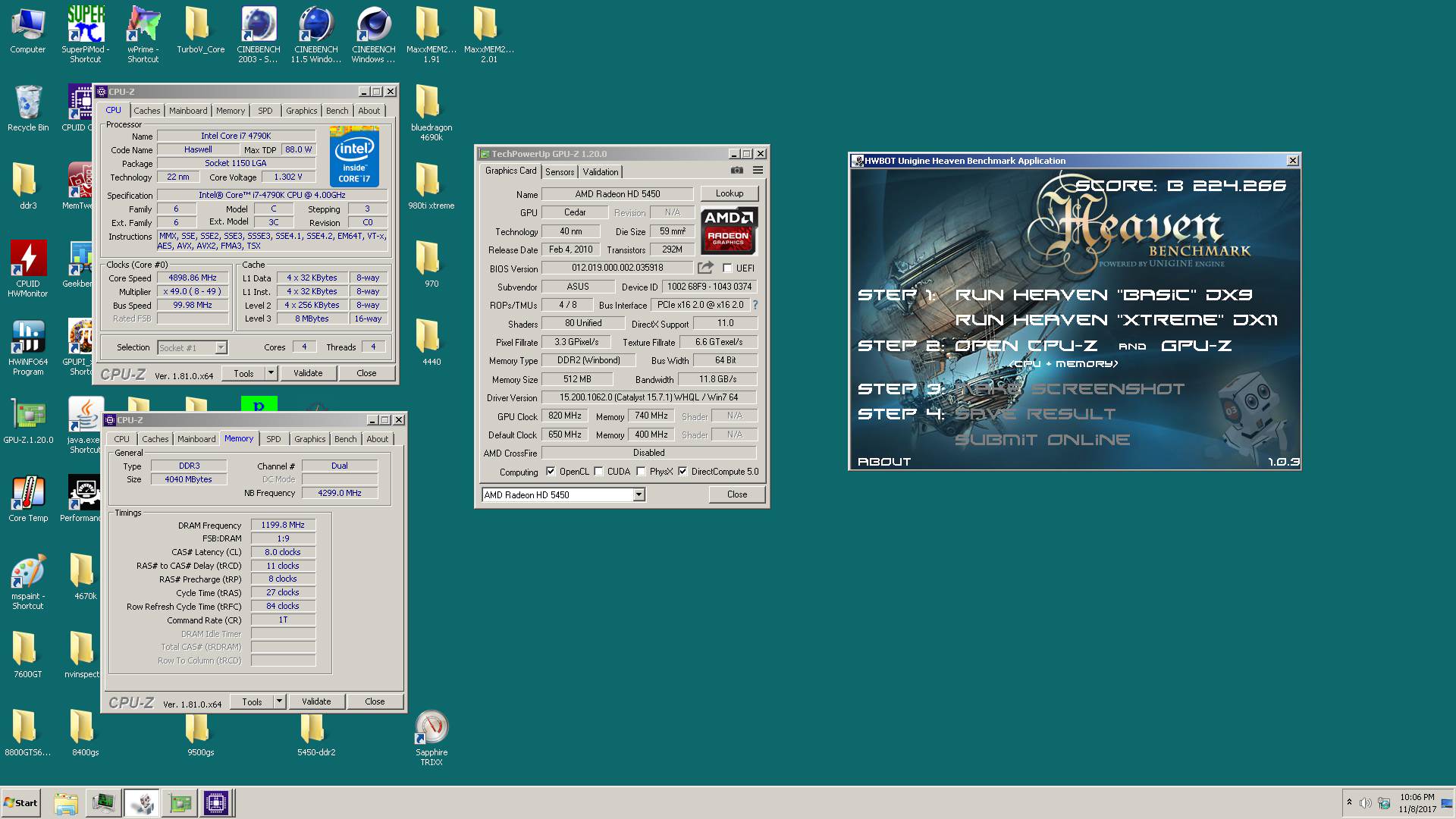
Task: Open the Computer desktop icon
Action: coord(28,30)
